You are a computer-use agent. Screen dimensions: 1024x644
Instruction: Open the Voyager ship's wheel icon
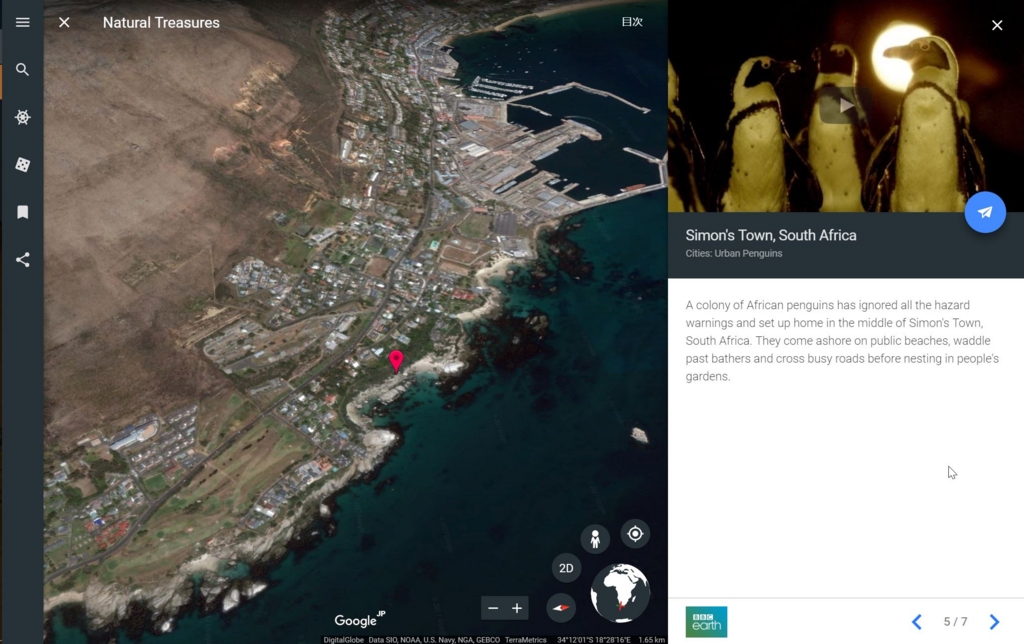click(22, 117)
